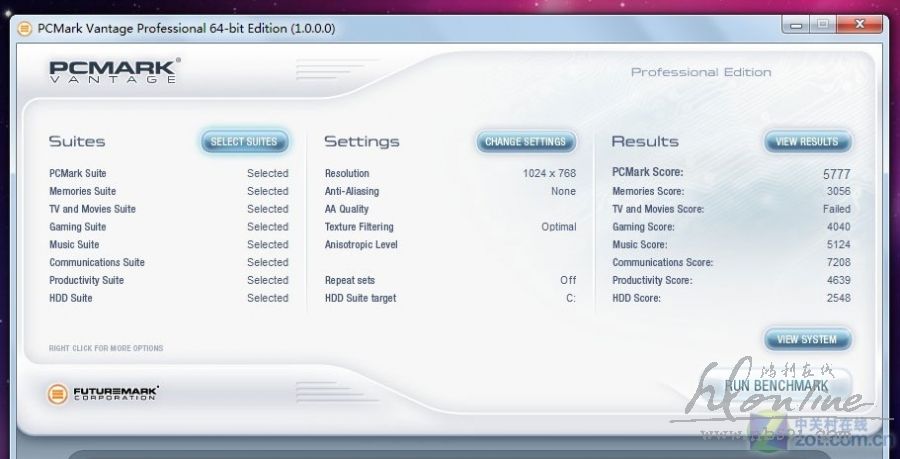Click the Professional Edition label
The height and width of the screenshot is (459, 900).
coord(701,72)
